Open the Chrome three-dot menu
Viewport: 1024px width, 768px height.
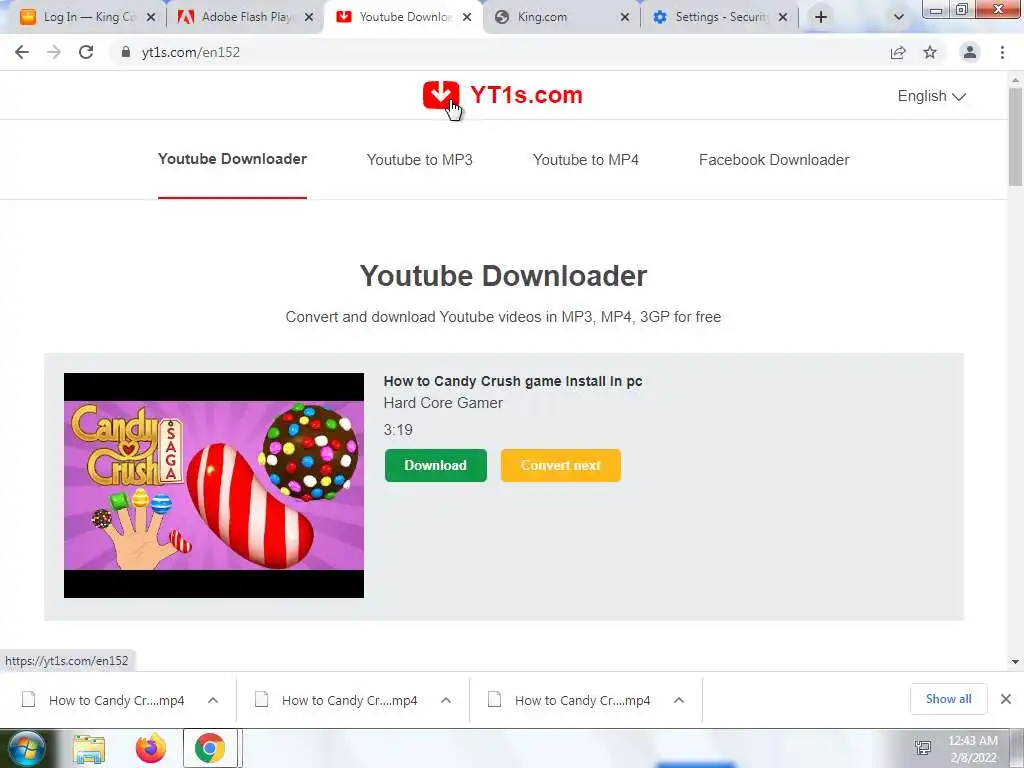[1002, 52]
